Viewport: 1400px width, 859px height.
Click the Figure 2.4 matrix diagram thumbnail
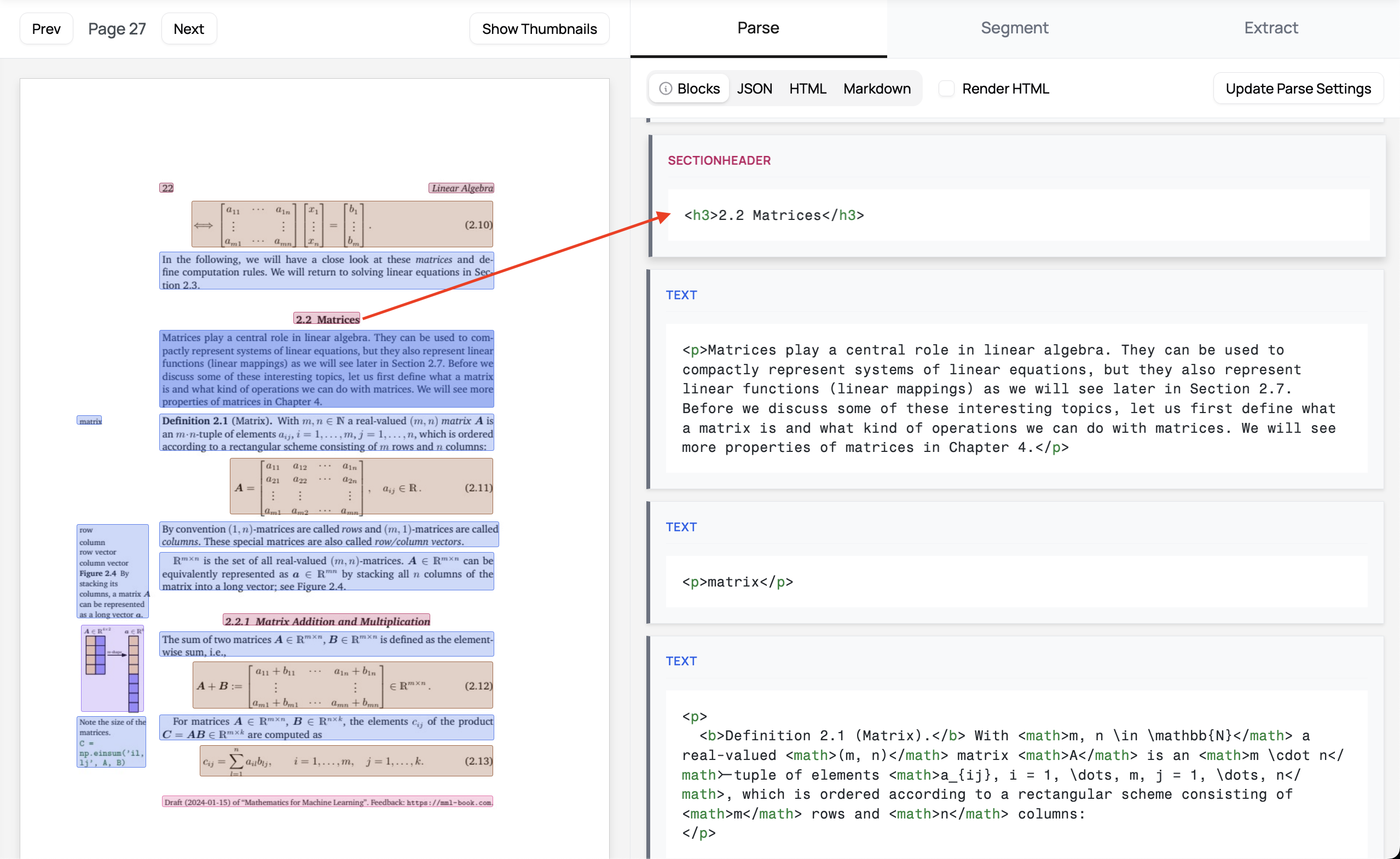(112, 669)
